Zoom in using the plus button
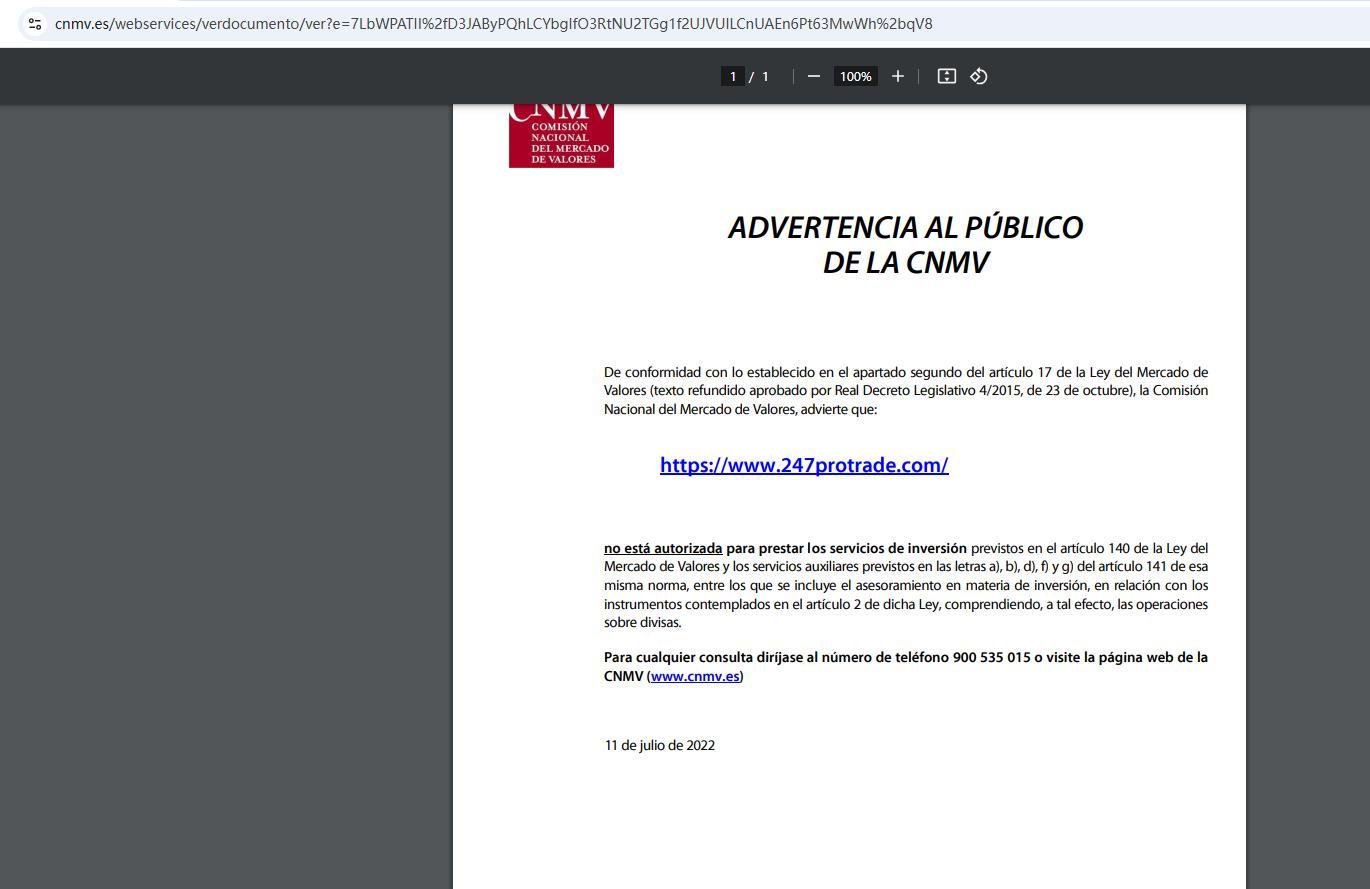1370x889 pixels. click(x=897, y=76)
